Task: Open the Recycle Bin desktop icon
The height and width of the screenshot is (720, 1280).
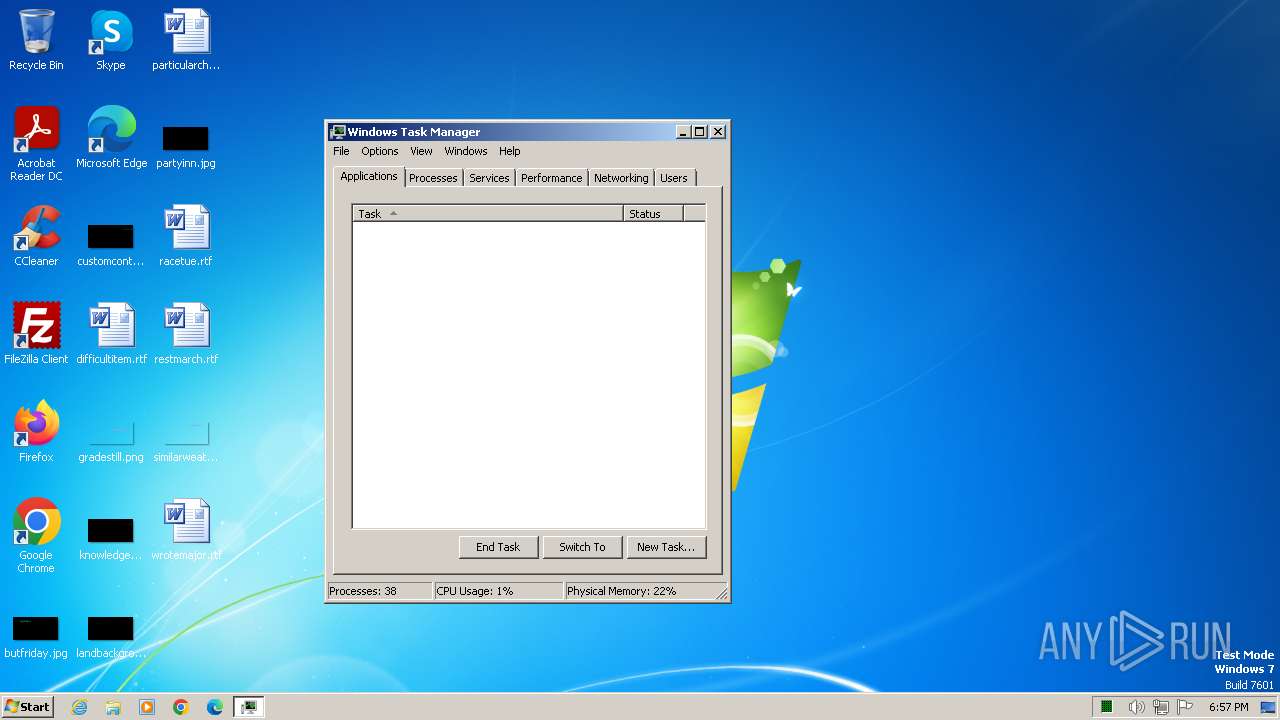Action: (36, 40)
